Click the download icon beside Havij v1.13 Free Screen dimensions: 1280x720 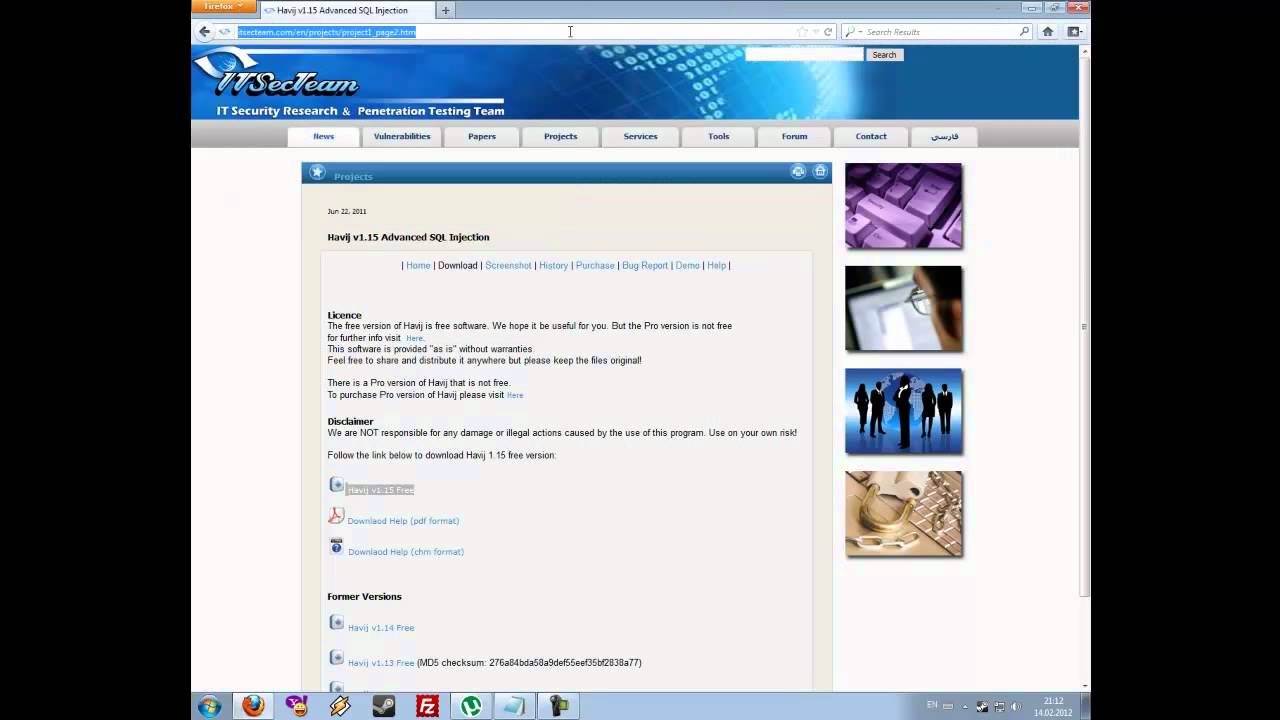point(336,658)
